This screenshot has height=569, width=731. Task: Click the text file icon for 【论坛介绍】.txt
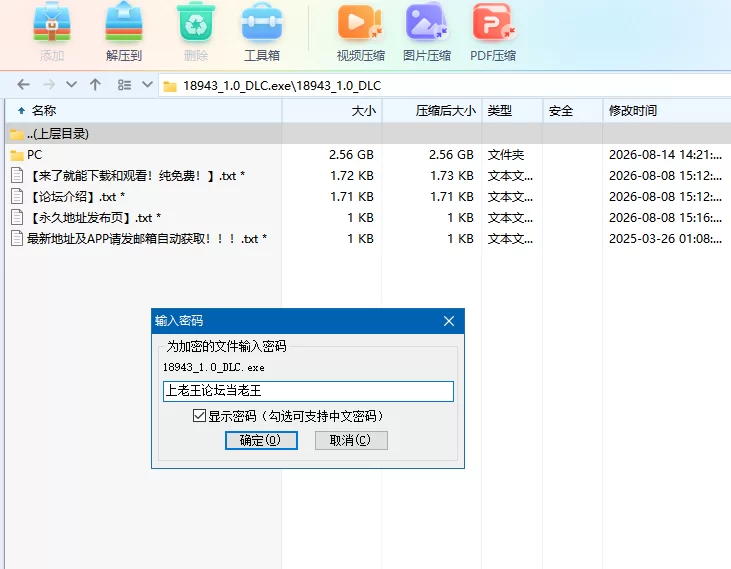17,196
